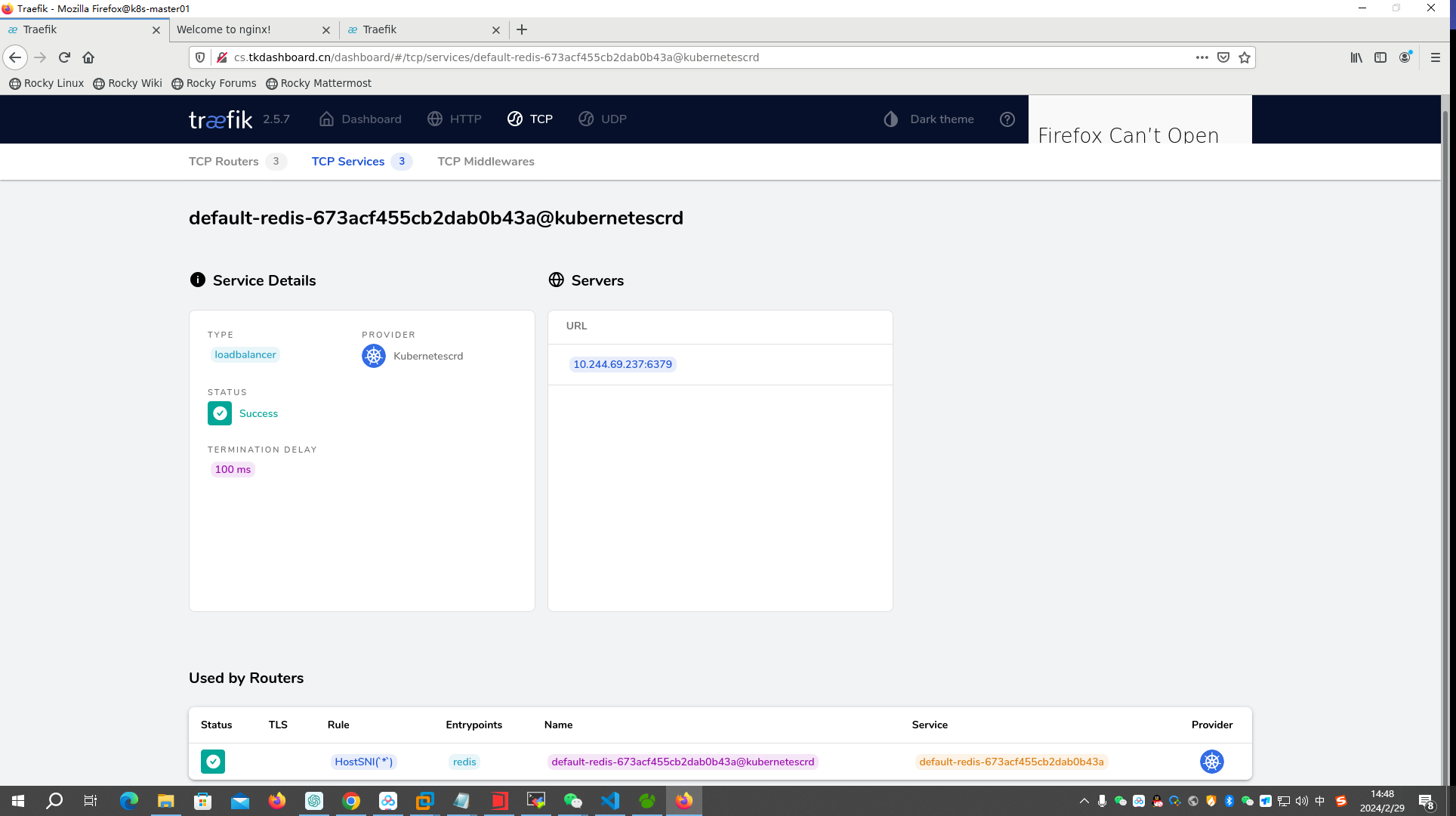Click default-redis service name in router table

click(x=1010, y=761)
